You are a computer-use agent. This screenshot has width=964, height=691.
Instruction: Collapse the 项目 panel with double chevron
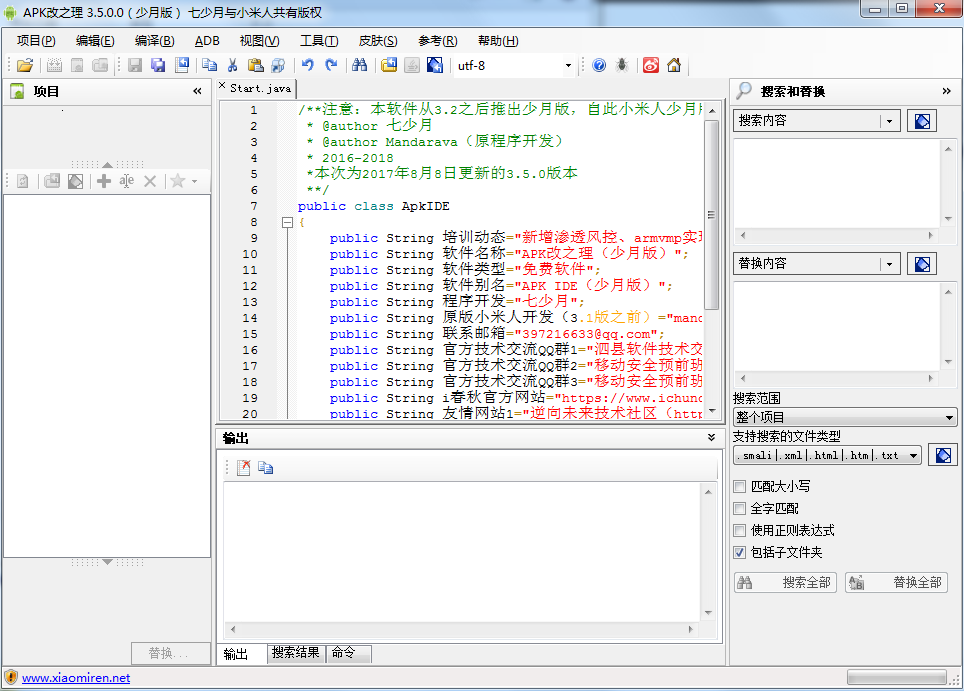point(197,91)
